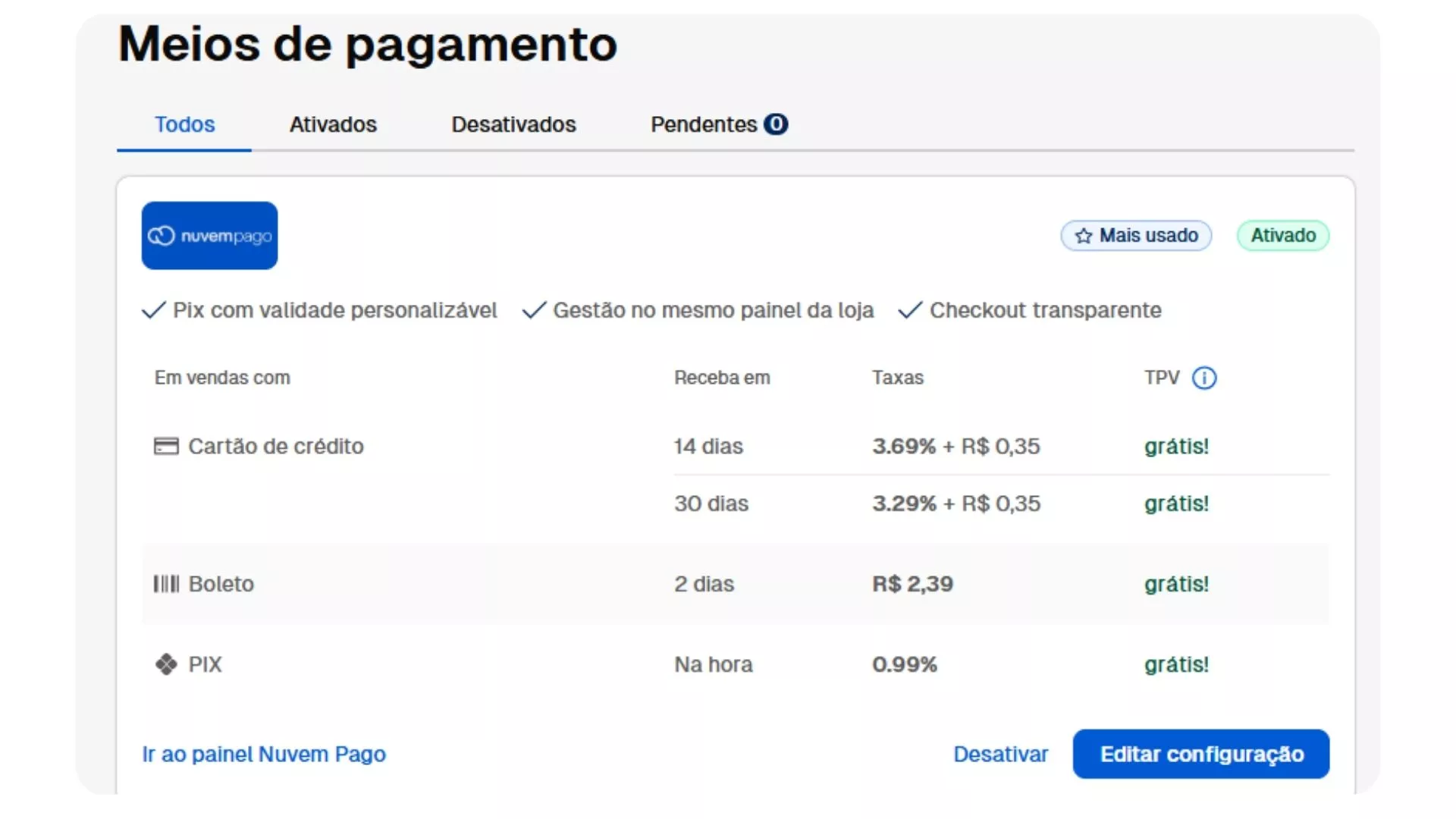
Task: Switch to the Ativados tab
Action: [x=333, y=124]
